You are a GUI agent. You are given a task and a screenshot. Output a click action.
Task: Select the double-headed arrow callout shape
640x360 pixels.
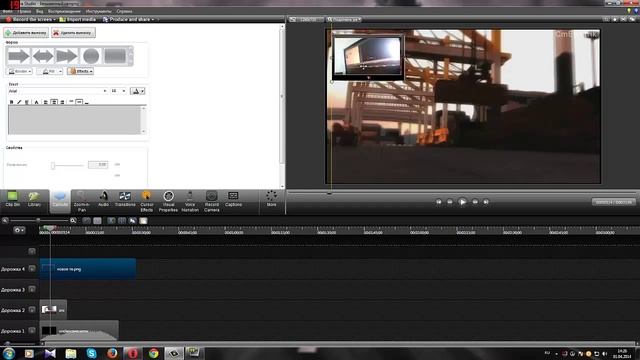pyautogui.click(x=43, y=56)
